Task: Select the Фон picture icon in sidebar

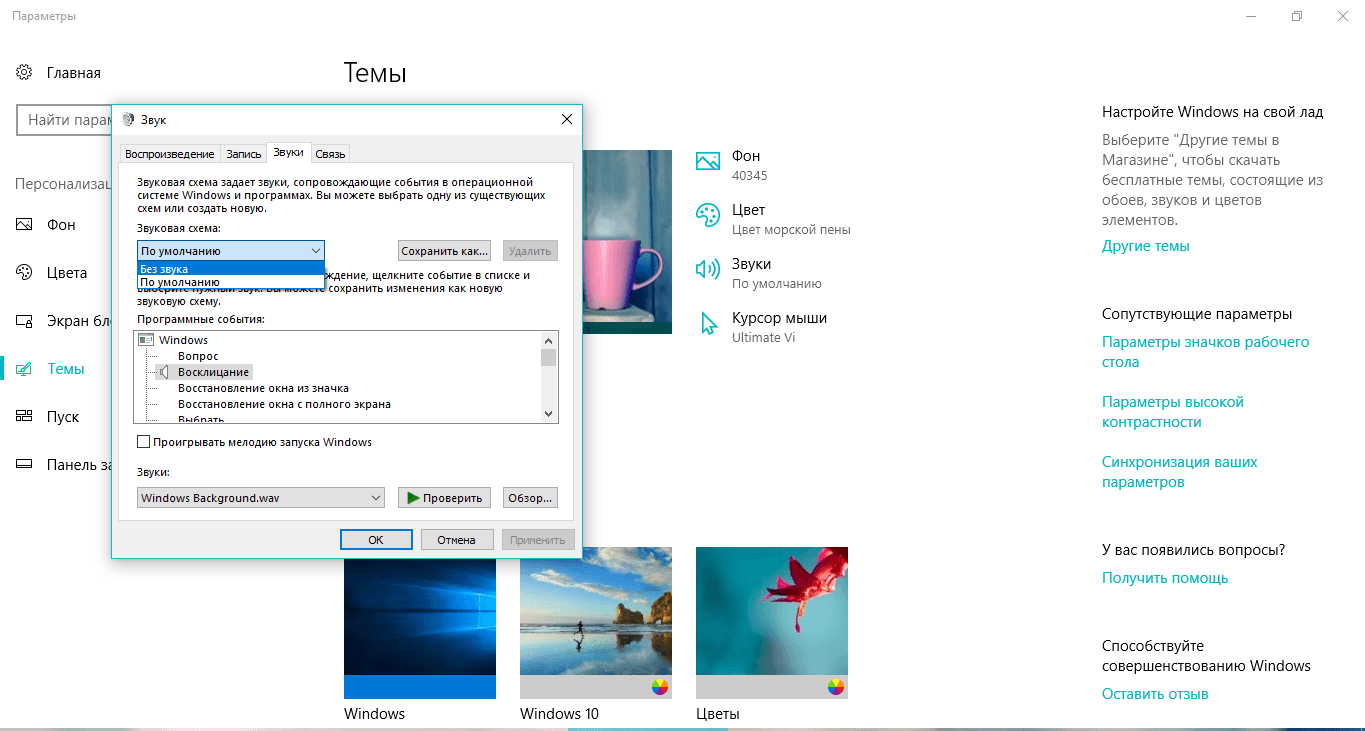Action: pos(24,225)
